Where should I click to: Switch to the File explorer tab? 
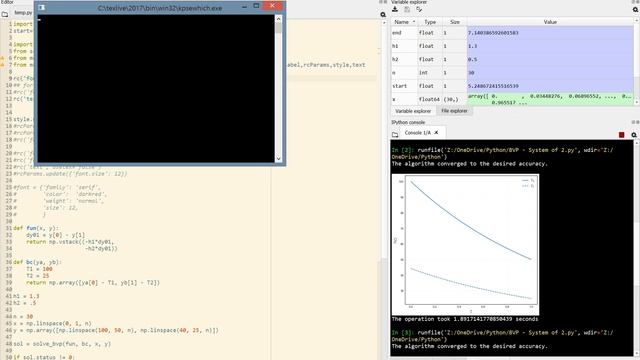pyautogui.click(x=454, y=111)
